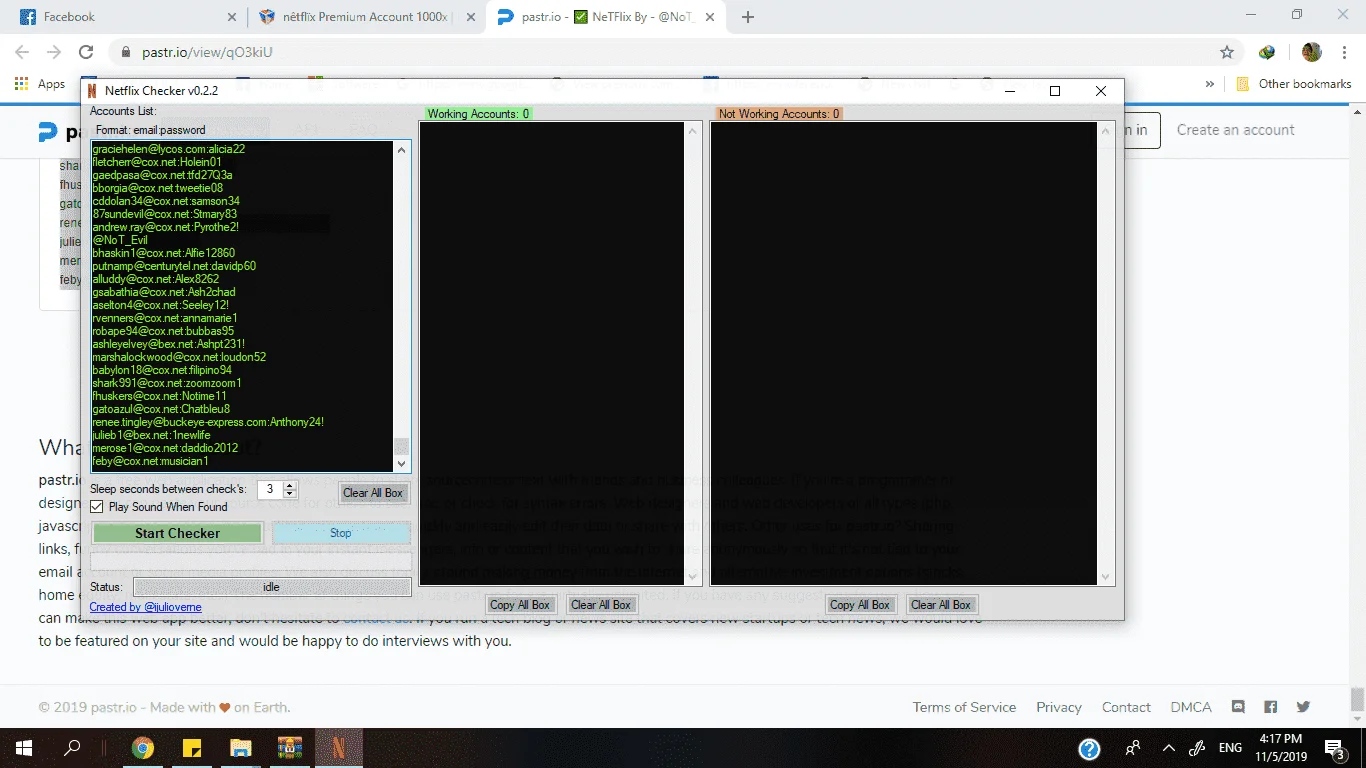Image resolution: width=1366 pixels, height=768 pixels.
Task: Close the Facebook tab
Action: tap(232, 17)
